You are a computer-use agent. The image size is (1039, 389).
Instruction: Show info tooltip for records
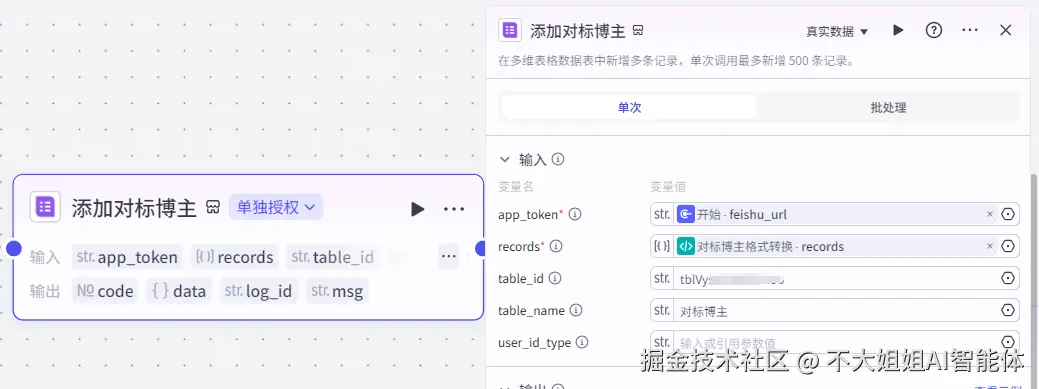556,246
